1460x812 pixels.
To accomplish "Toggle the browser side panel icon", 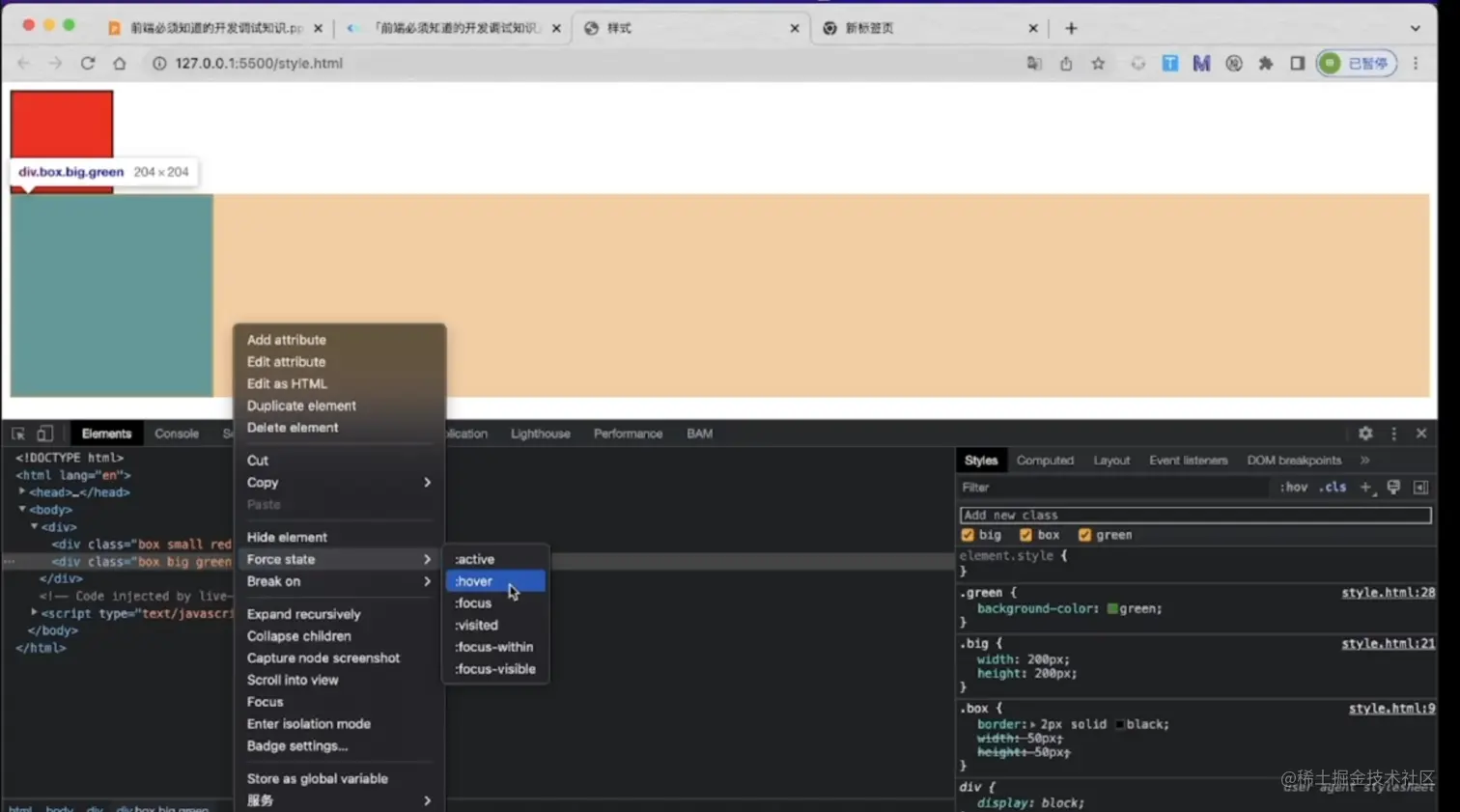I will (1298, 64).
